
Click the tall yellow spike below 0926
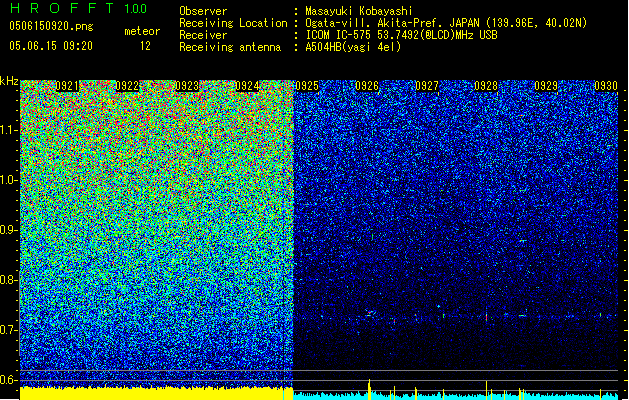[x=369, y=389]
